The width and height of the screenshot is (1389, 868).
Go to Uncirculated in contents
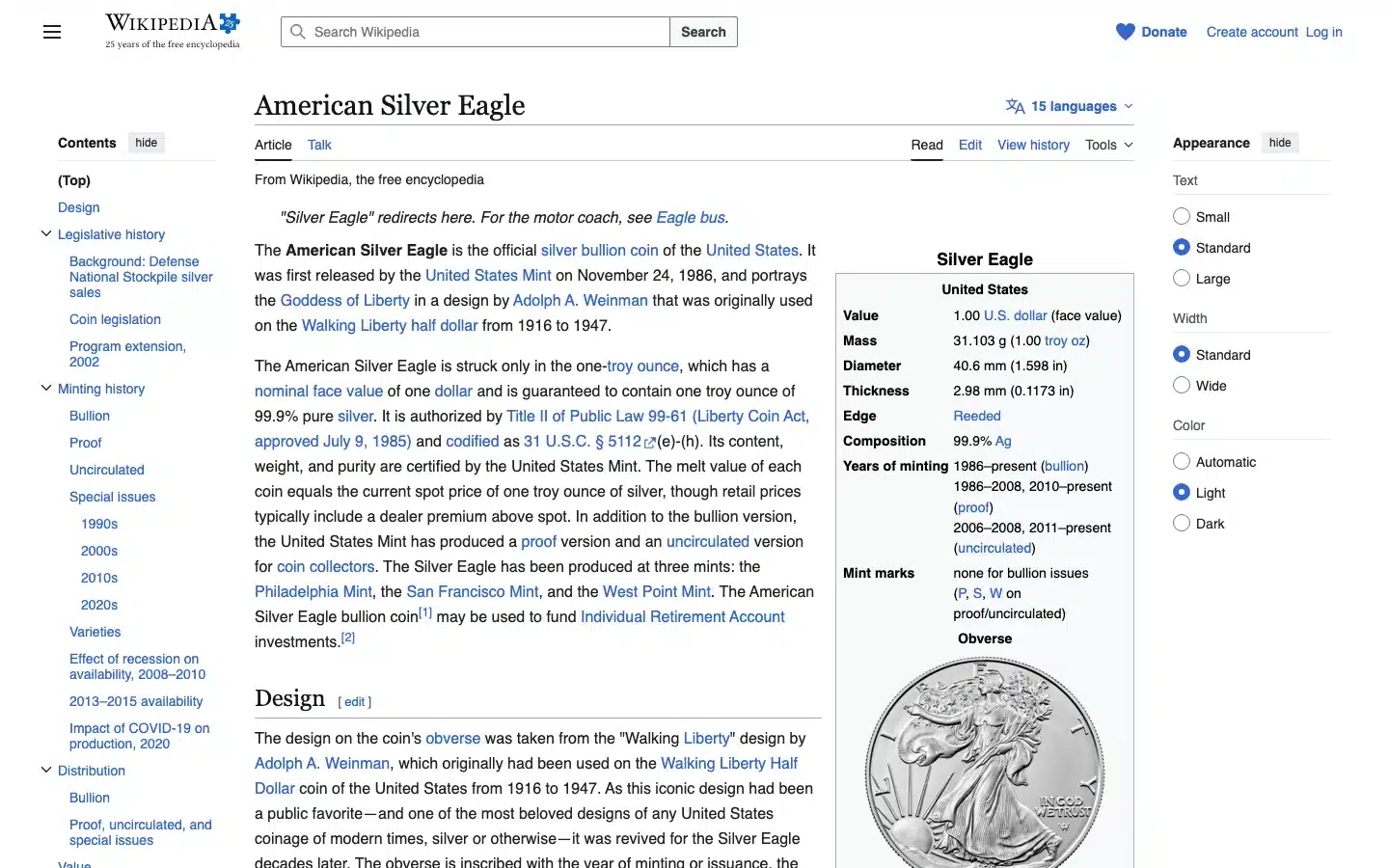(107, 470)
